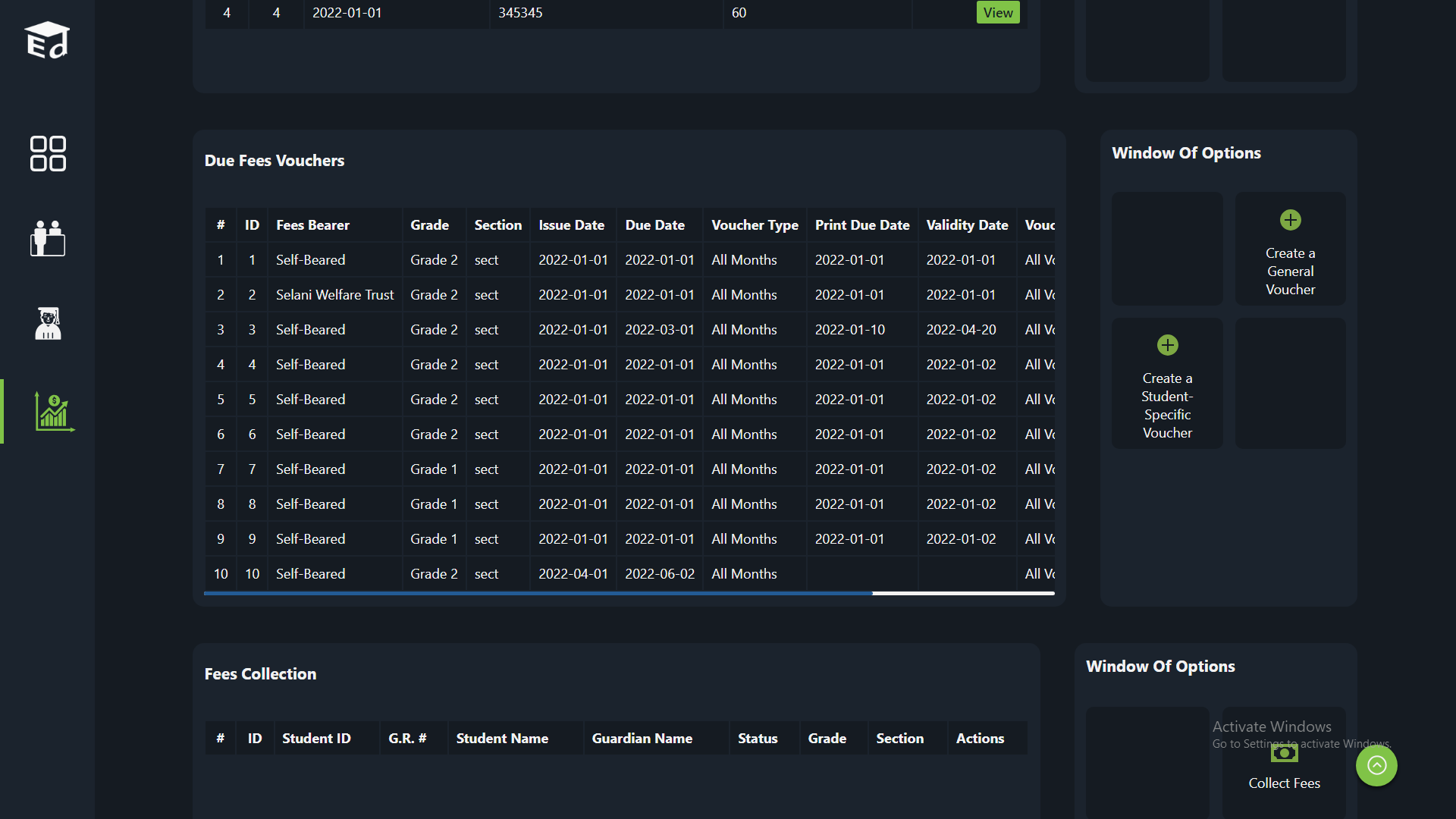Open the dashboard grid icon in sidebar
Image resolution: width=1456 pixels, height=819 pixels.
[48, 154]
